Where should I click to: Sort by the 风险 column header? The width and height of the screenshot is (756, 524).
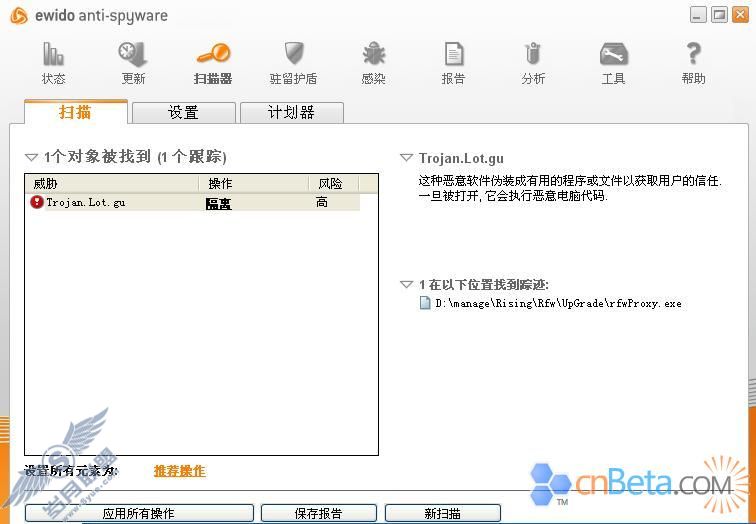334,184
